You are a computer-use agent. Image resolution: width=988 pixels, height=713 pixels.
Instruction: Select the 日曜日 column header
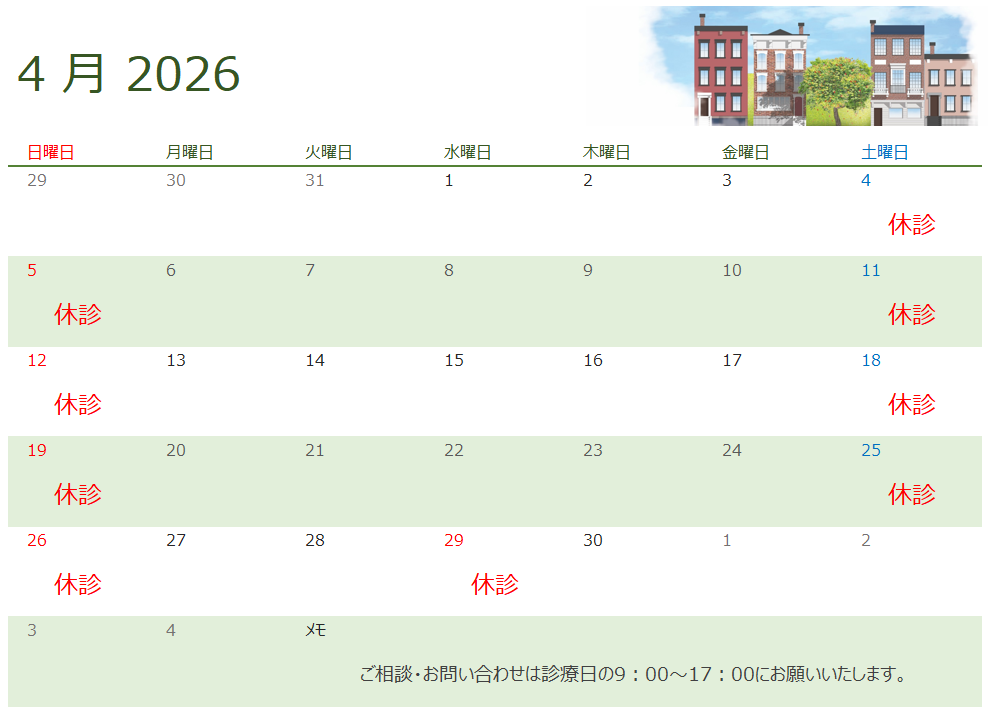[50, 153]
